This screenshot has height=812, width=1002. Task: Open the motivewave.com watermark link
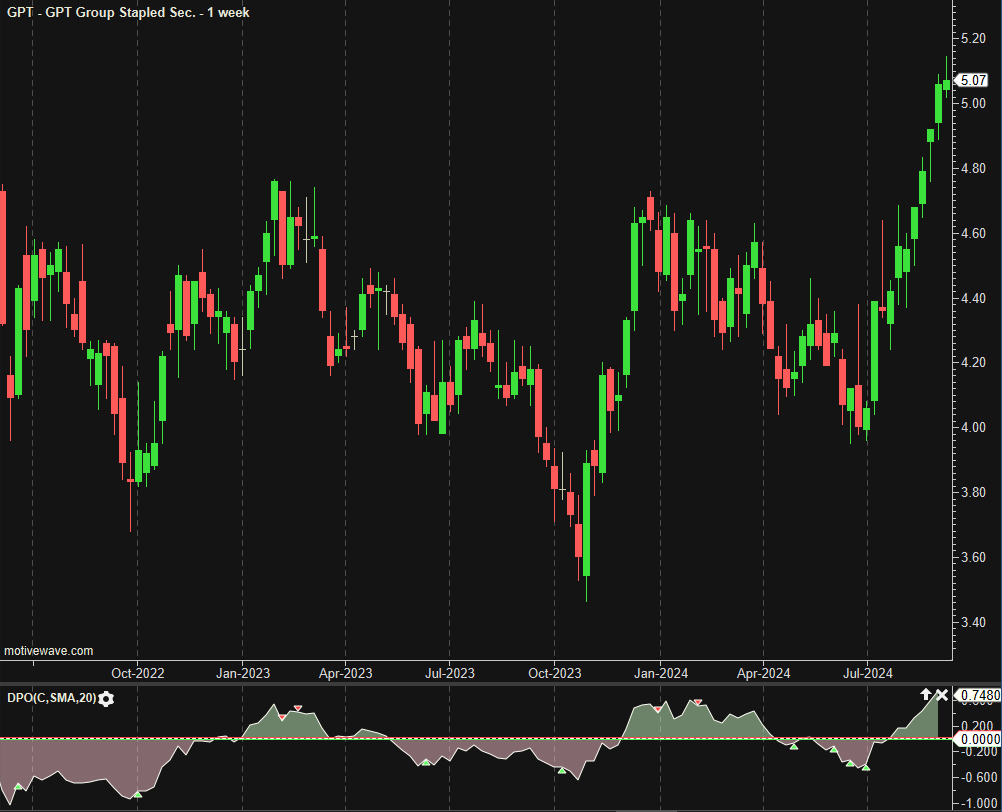tap(49, 650)
